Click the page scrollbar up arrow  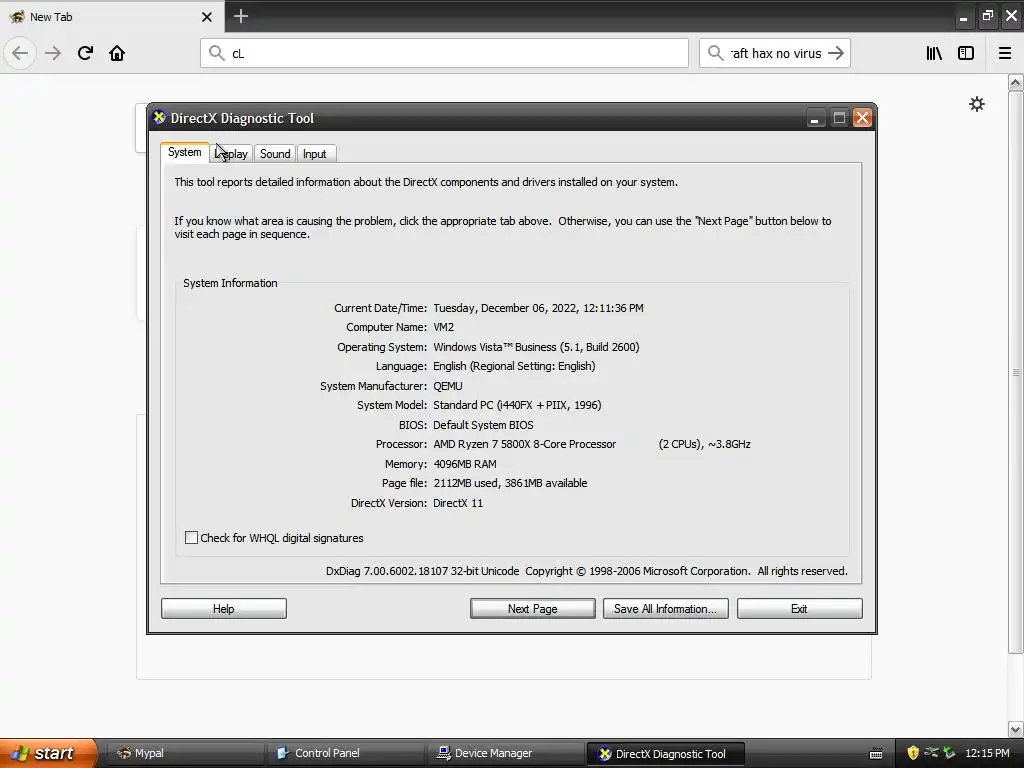pyautogui.click(x=1015, y=82)
